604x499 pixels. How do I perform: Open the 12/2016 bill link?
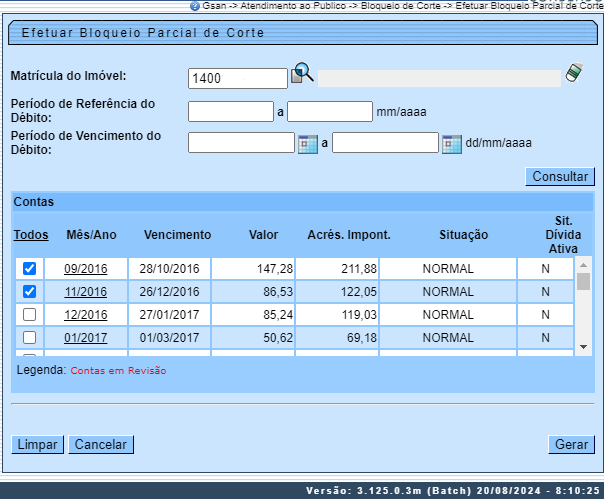click(x=86, y=315)
